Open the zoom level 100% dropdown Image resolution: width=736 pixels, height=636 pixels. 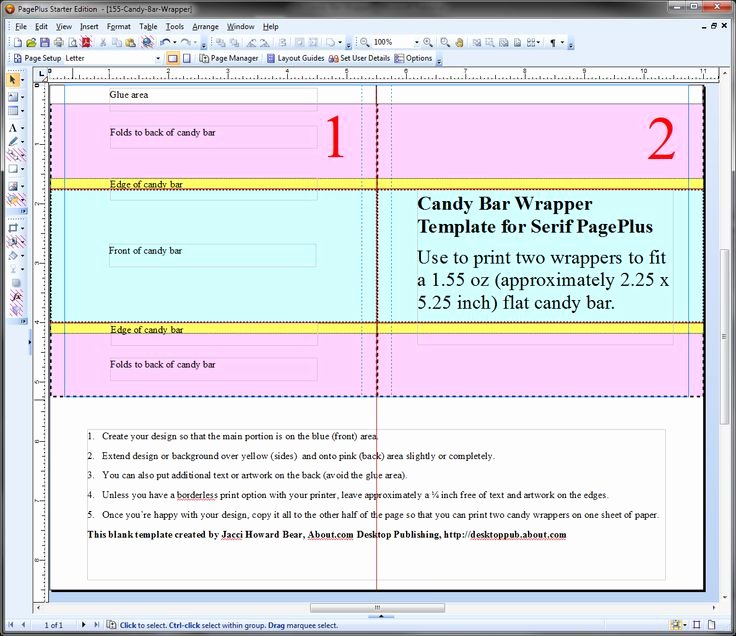coord(416,43)
